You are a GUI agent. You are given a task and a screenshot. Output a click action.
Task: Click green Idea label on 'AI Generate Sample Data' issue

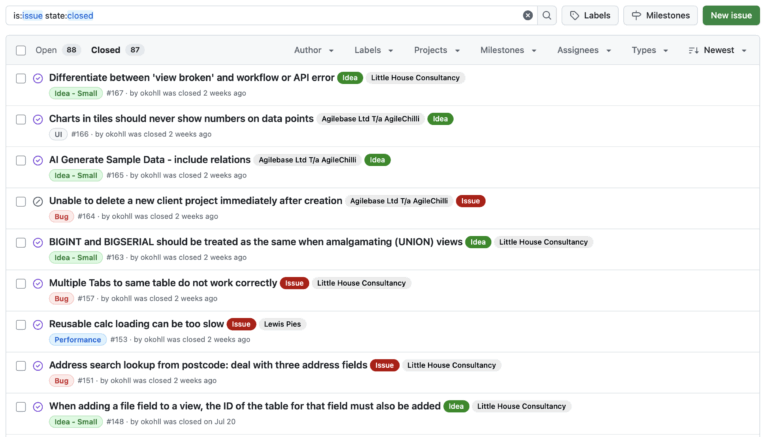point(377,160)
